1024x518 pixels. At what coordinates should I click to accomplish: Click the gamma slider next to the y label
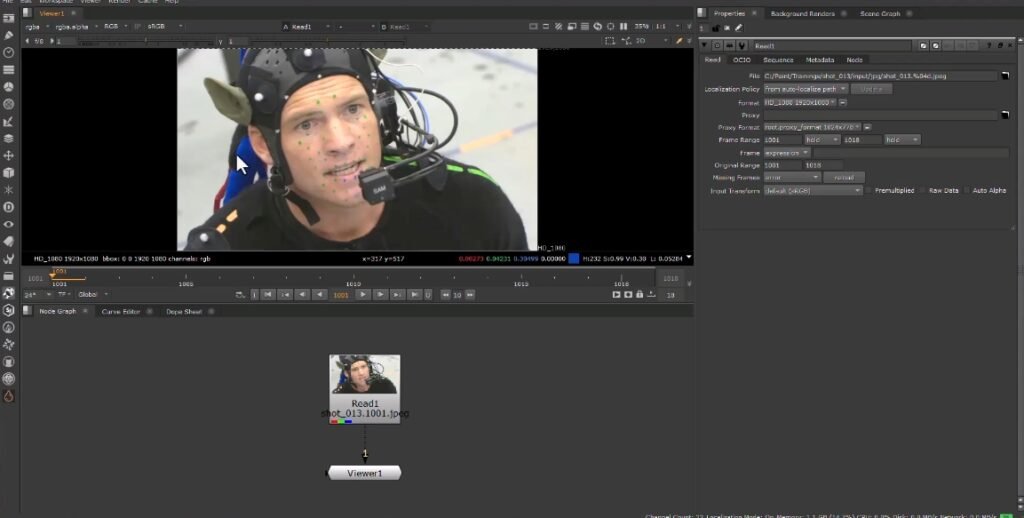pyautogui.click(x=327, y=41)
